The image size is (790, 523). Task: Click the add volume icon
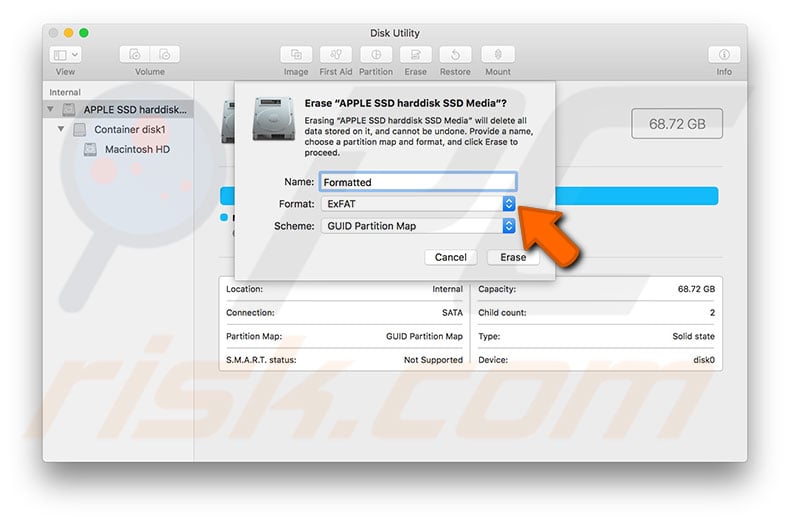click(x=135, y=56)
